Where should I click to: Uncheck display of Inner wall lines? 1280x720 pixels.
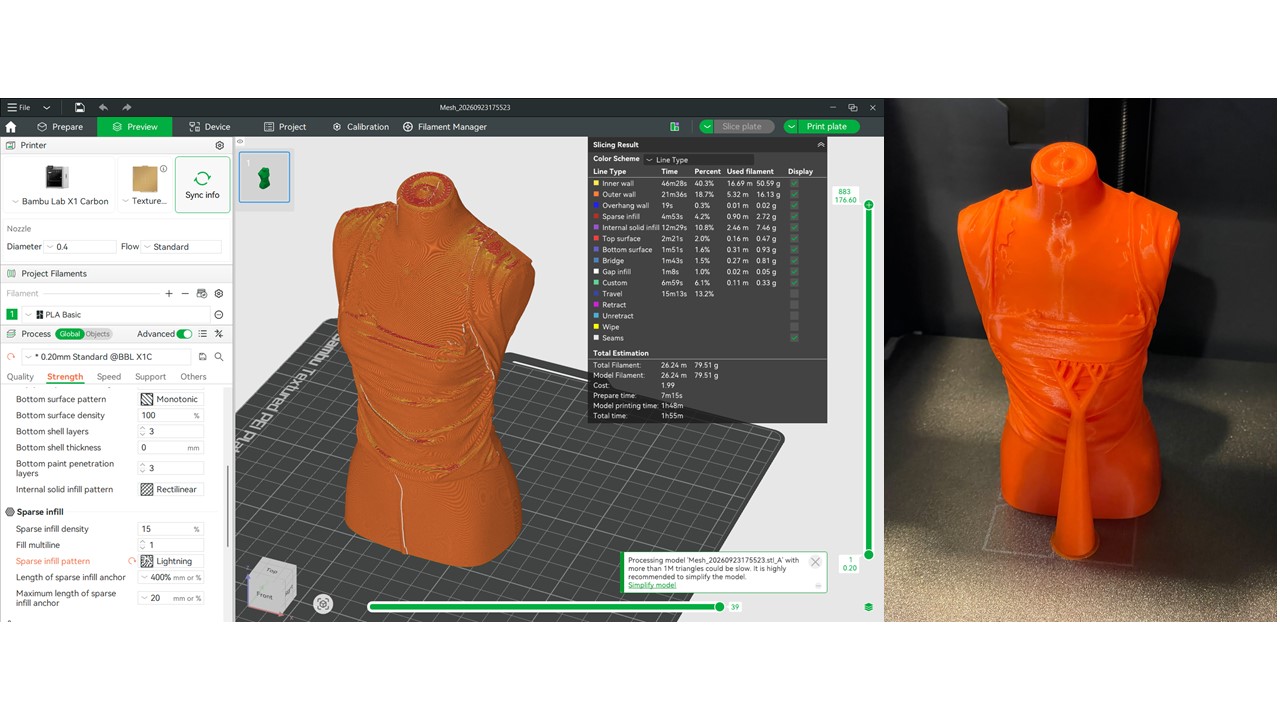795,184
